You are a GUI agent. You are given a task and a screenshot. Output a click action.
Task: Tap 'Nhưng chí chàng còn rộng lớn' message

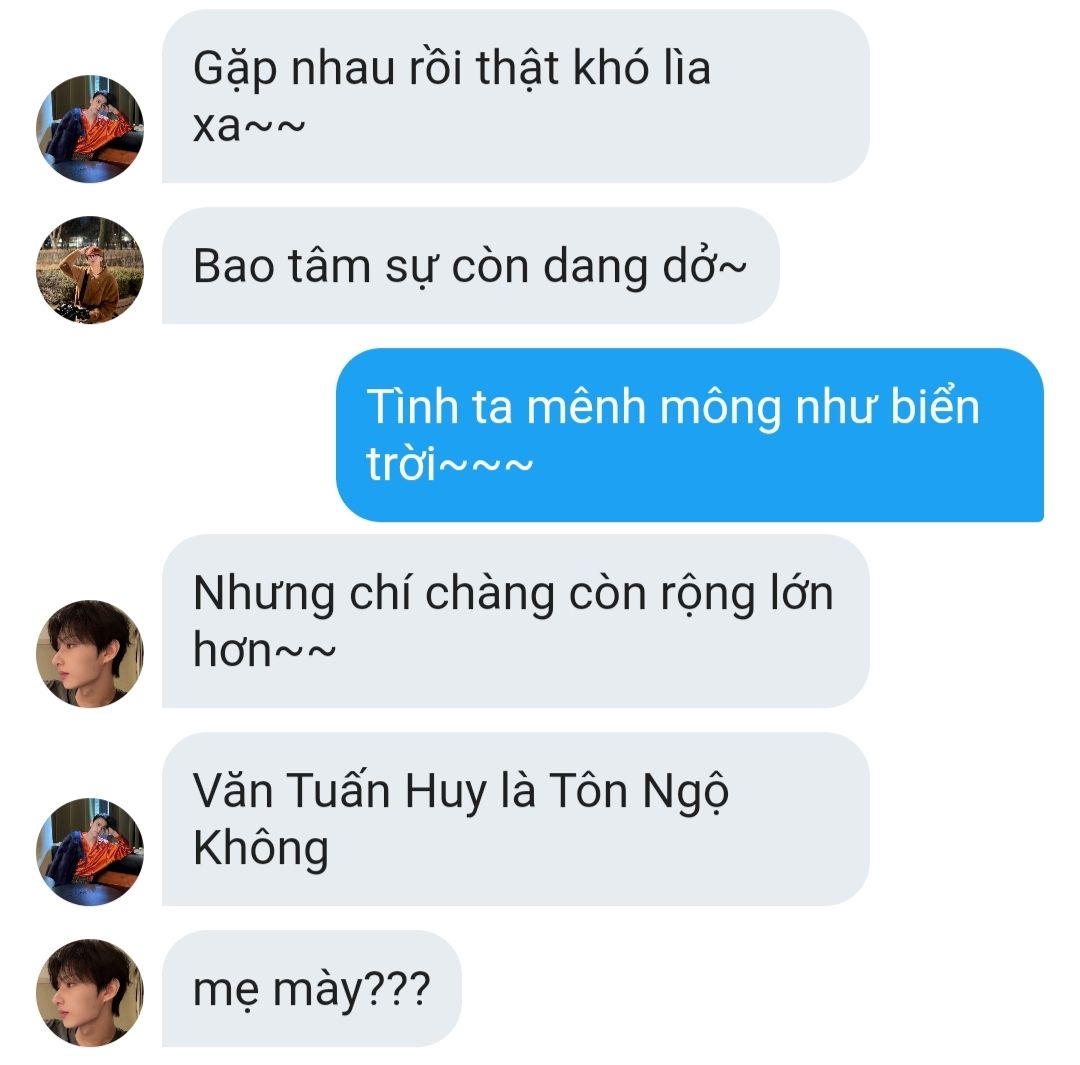(515, 621)
